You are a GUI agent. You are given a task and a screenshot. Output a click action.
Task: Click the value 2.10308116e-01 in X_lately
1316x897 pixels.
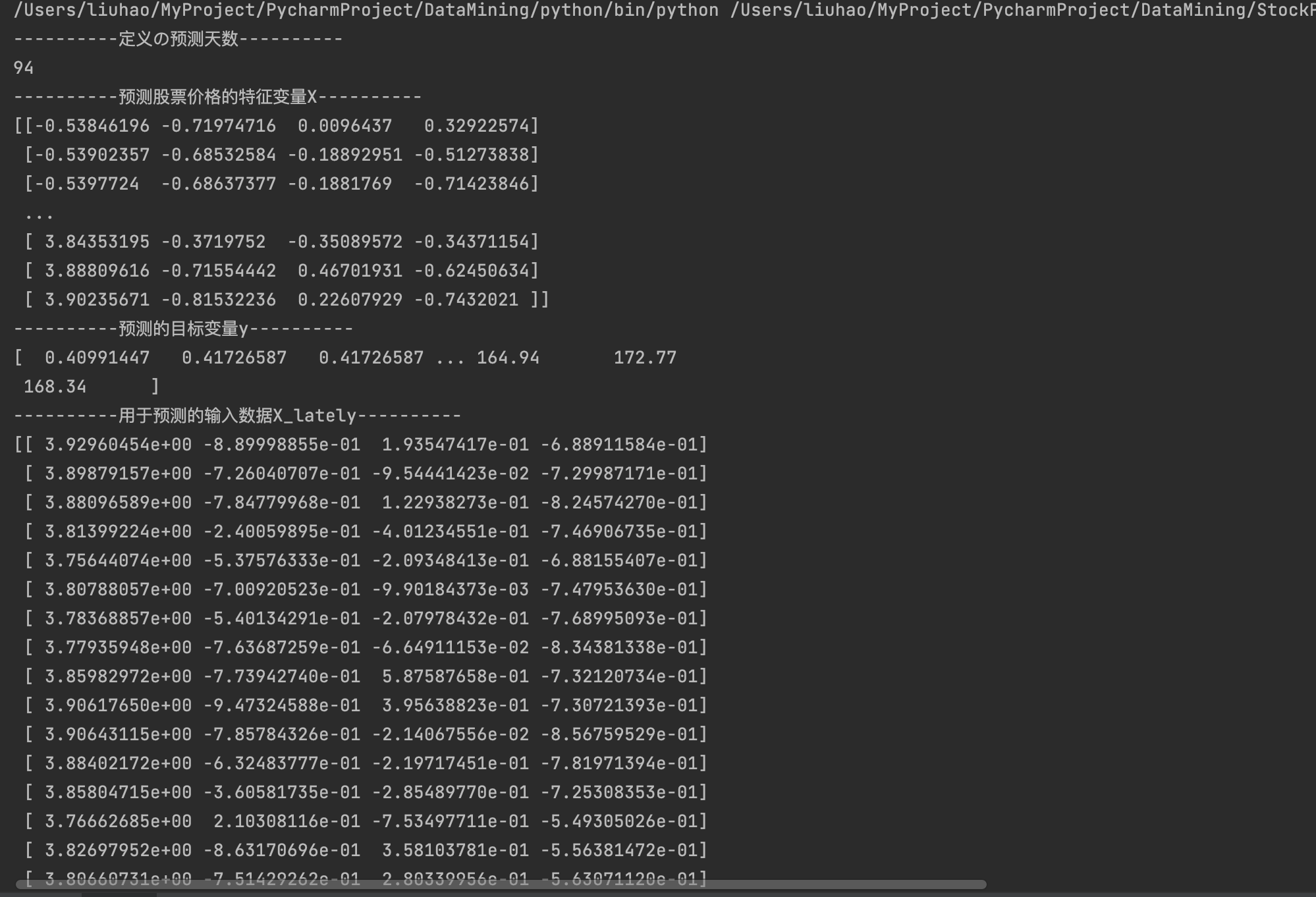click(287, 821)
